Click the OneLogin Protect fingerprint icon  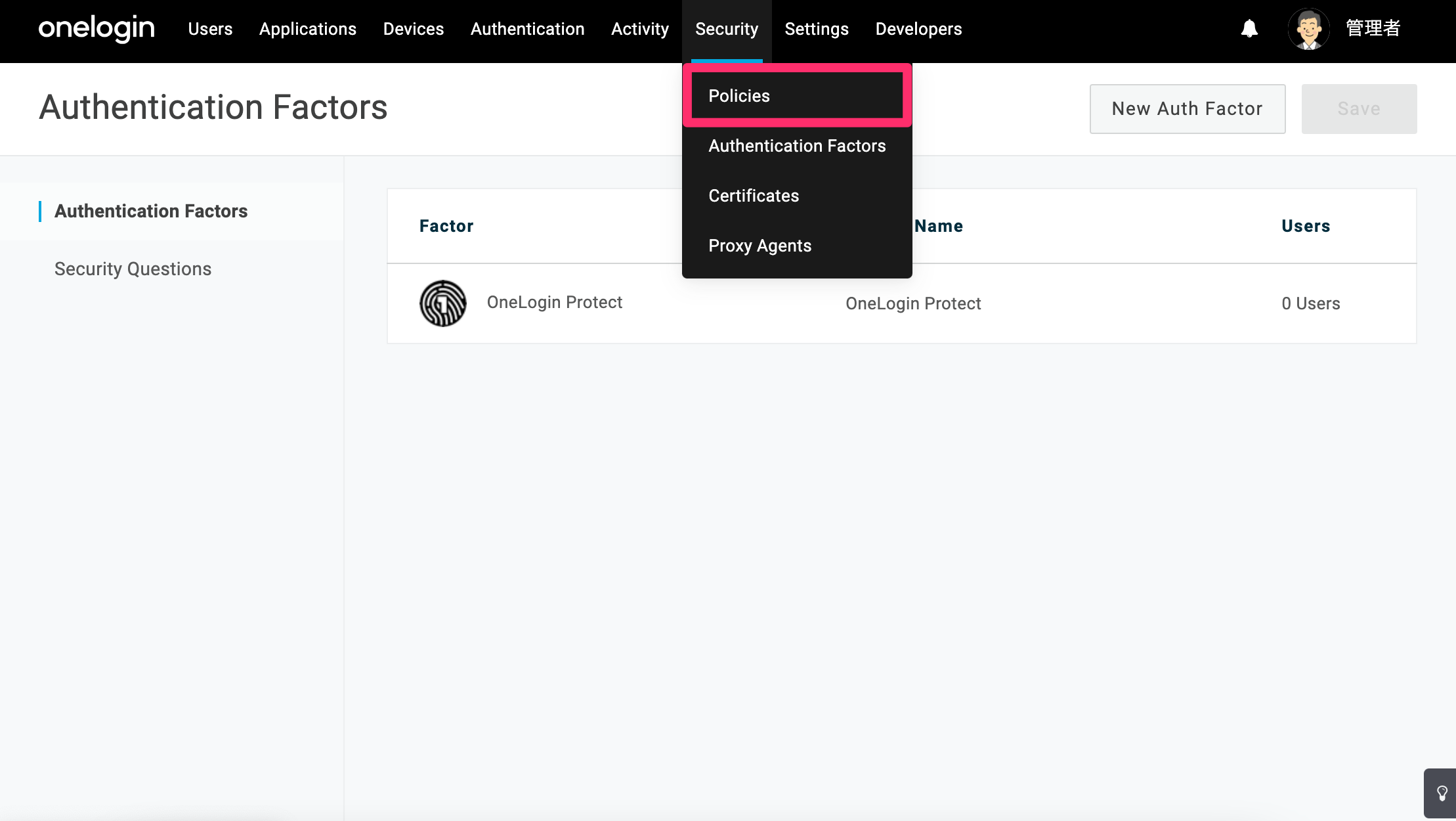pyautogui.click(x=443, y=303)
